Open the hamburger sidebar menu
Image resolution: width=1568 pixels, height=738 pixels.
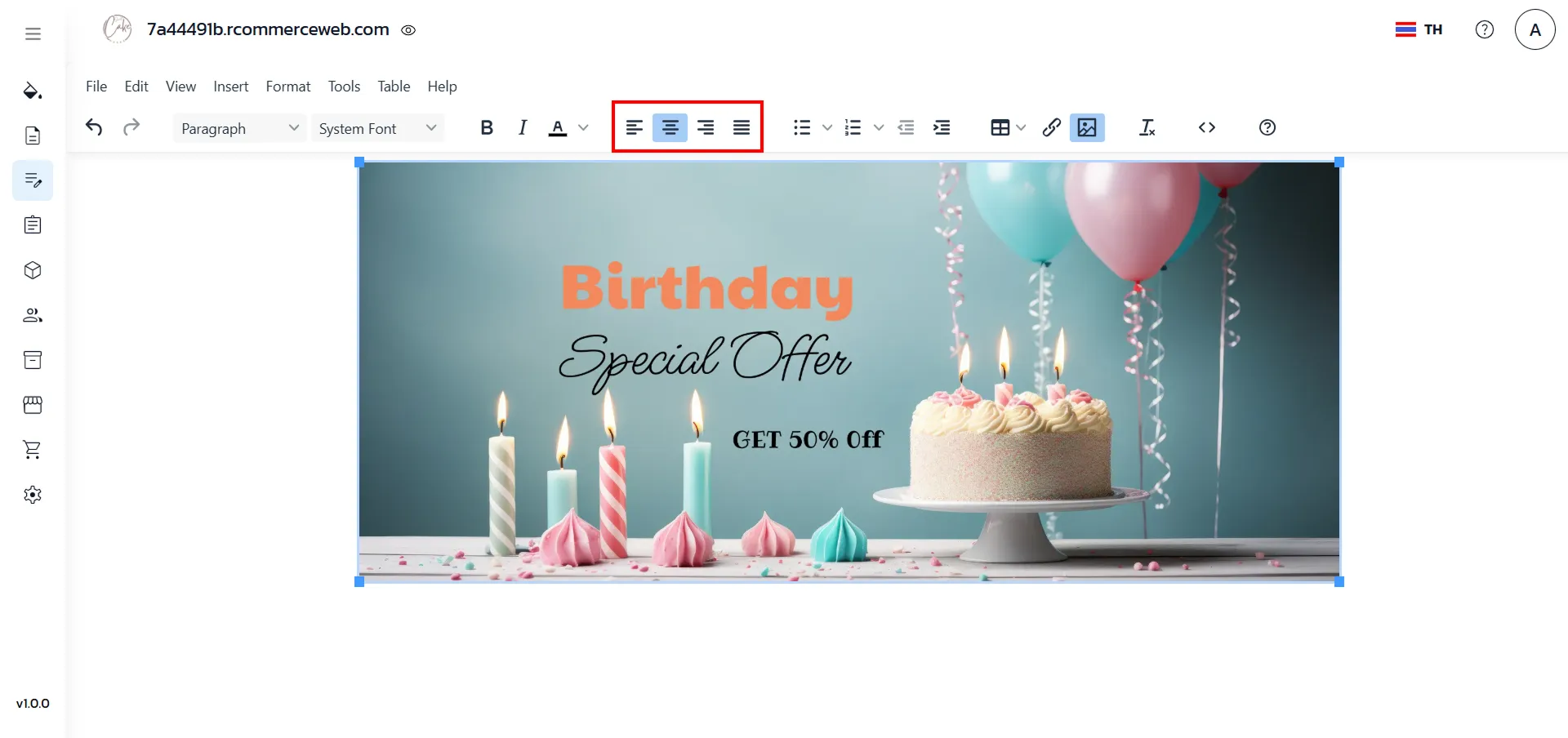33,33
